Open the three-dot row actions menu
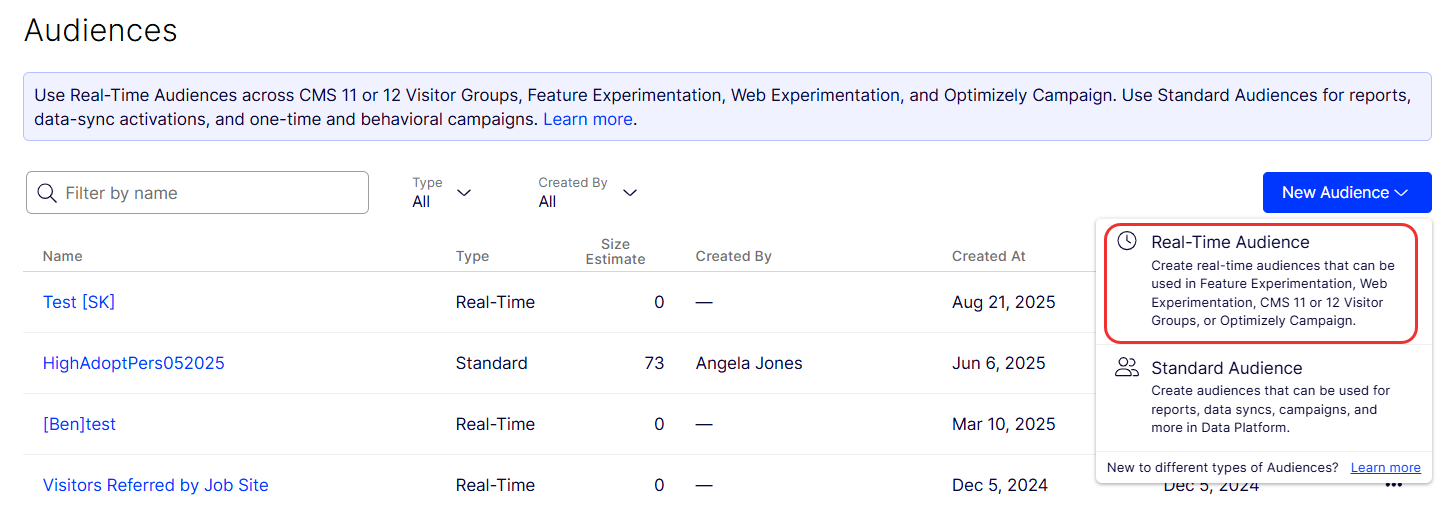 (x=1393, y=485)
